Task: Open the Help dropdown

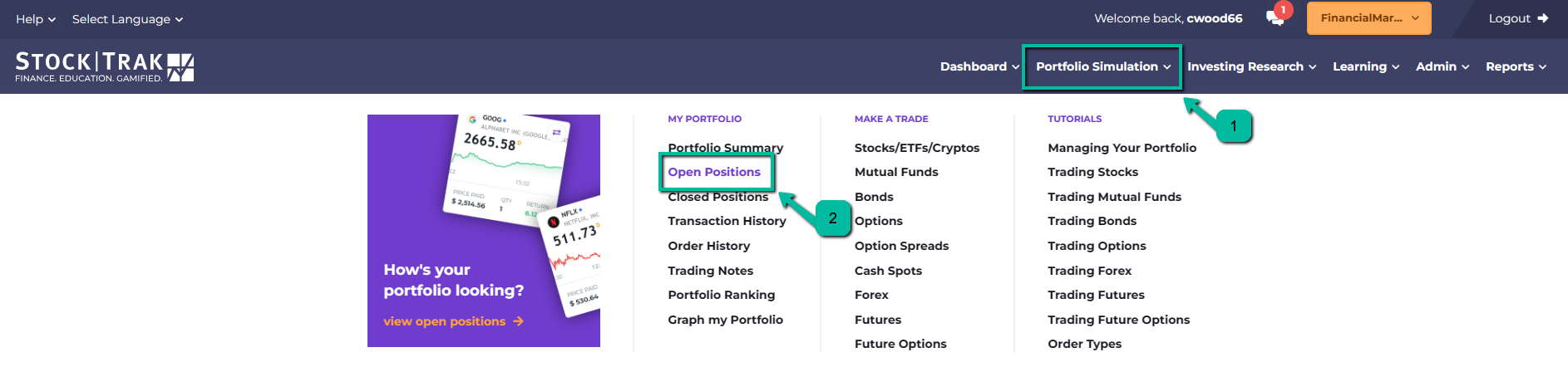Action: coord(36,19)
